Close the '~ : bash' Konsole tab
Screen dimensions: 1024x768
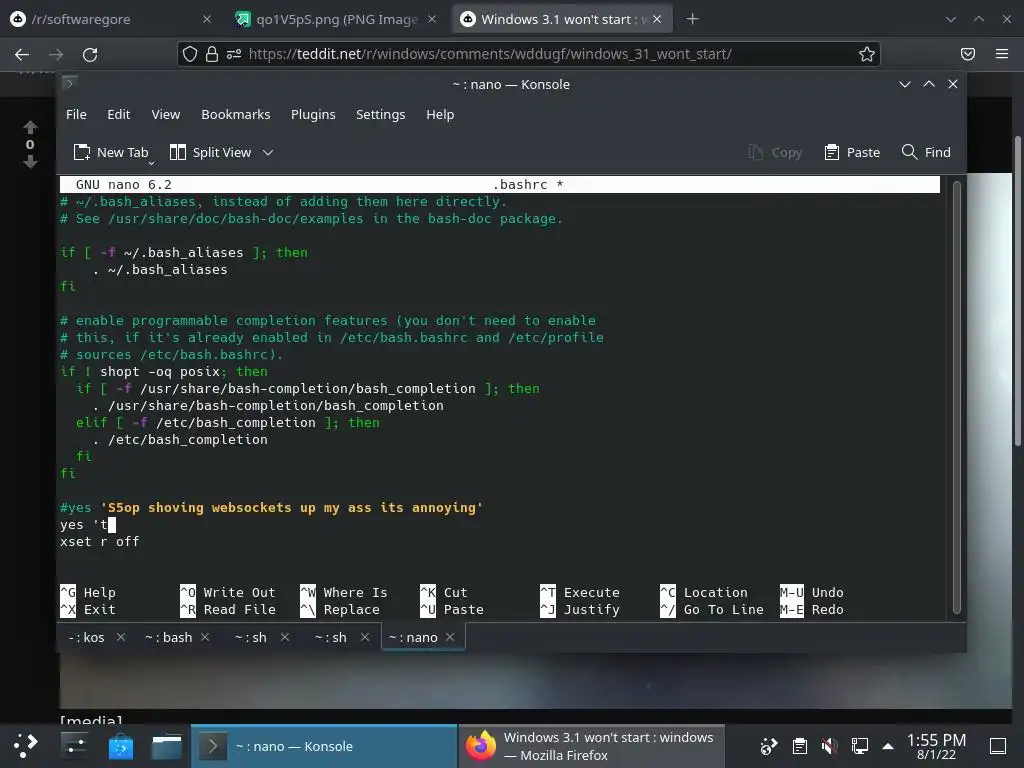[205, 637]
